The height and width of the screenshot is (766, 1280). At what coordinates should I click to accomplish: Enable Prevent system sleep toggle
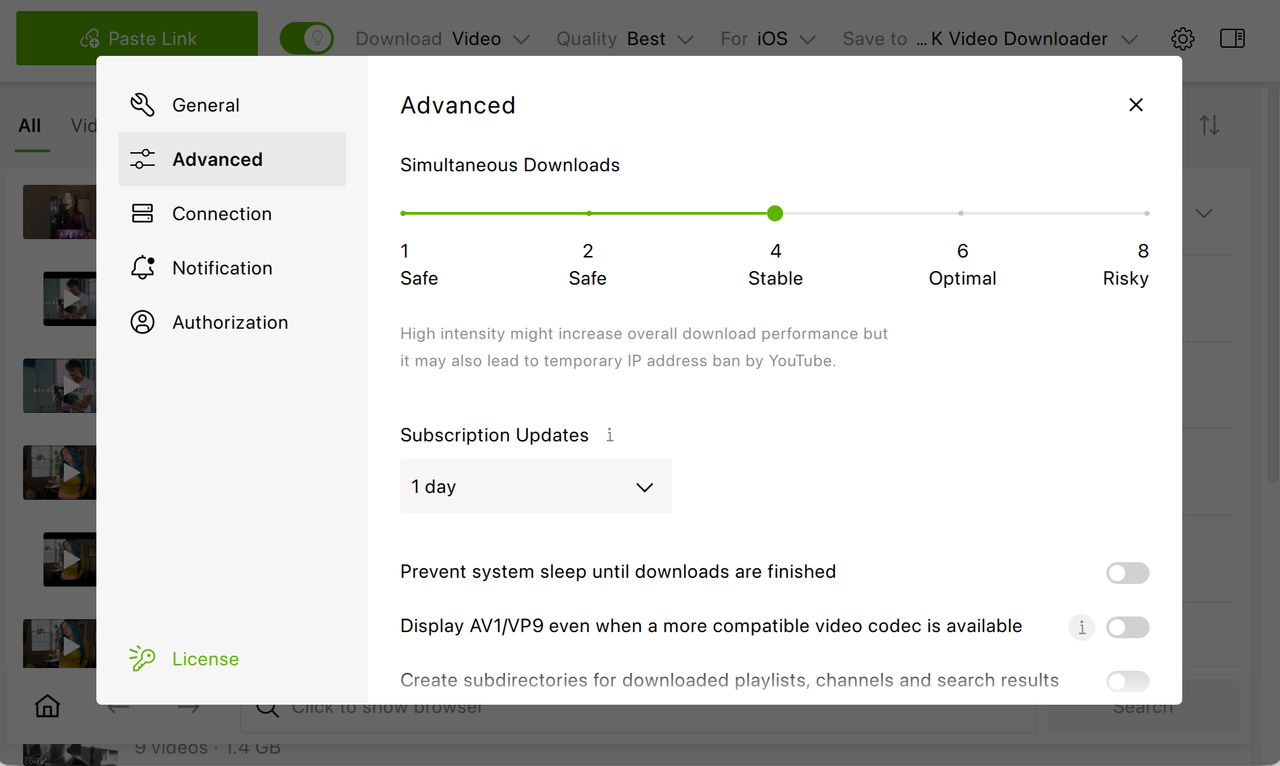point(1128,573)
